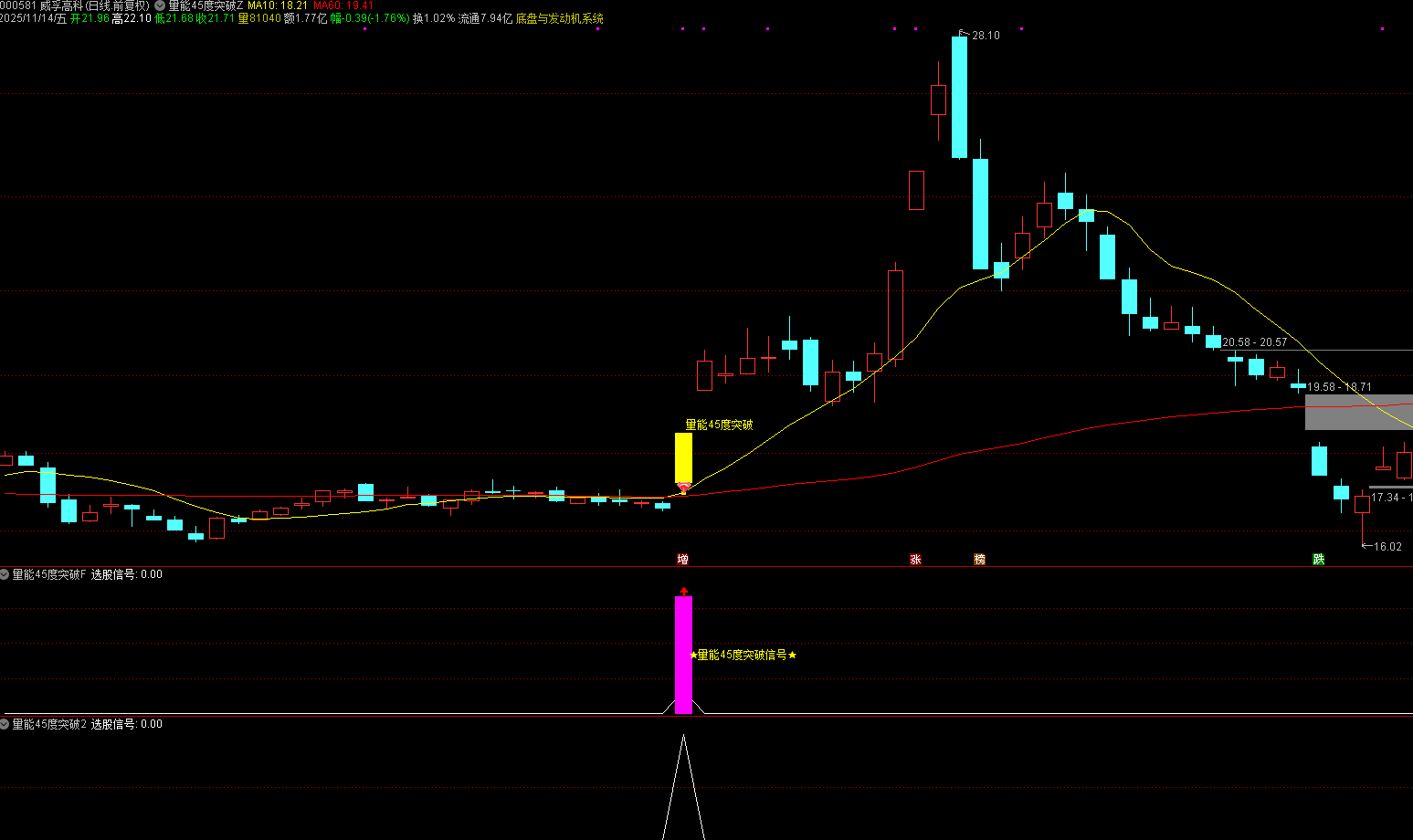
Task: Click the 2025/11/14/五 date text
Action: click(x=33, y=18)
